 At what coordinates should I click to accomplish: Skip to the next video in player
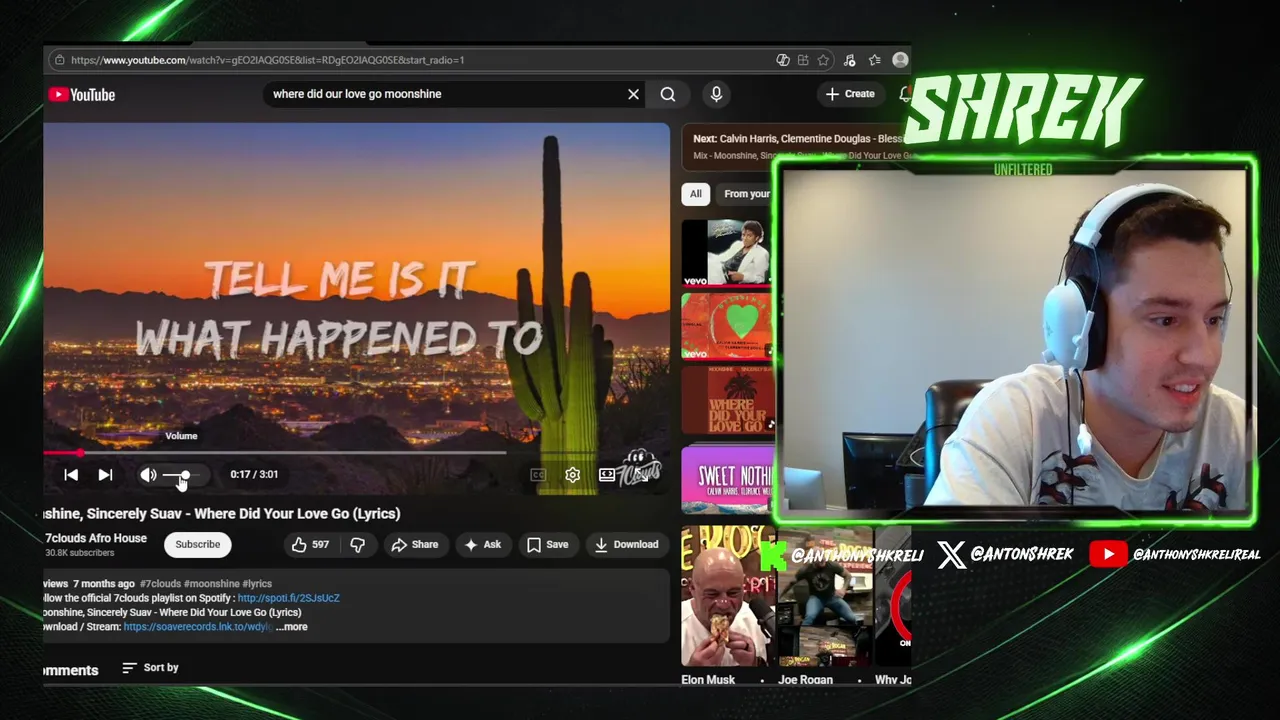tap(105, 475)
